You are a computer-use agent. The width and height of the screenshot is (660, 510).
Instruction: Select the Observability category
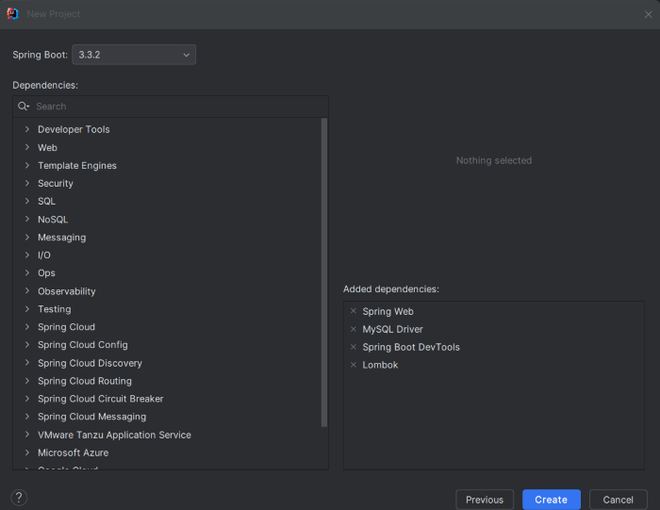(67, 291)
